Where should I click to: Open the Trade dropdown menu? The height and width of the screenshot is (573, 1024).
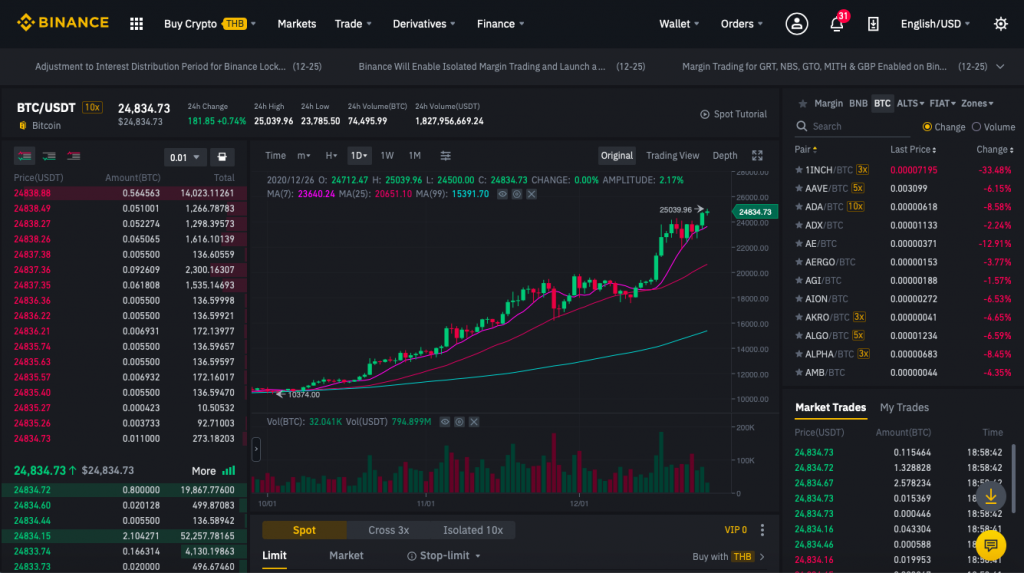pyautogui.click(x=353, y=24)
